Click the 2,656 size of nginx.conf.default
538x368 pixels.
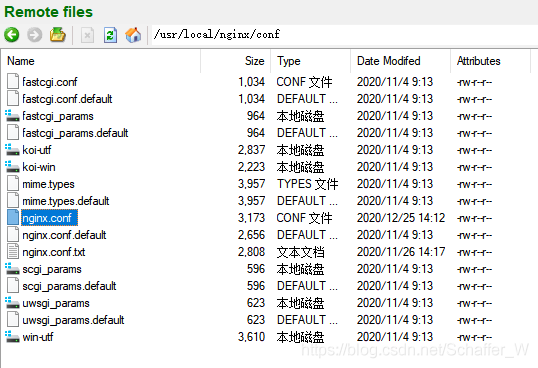point(252,235)
